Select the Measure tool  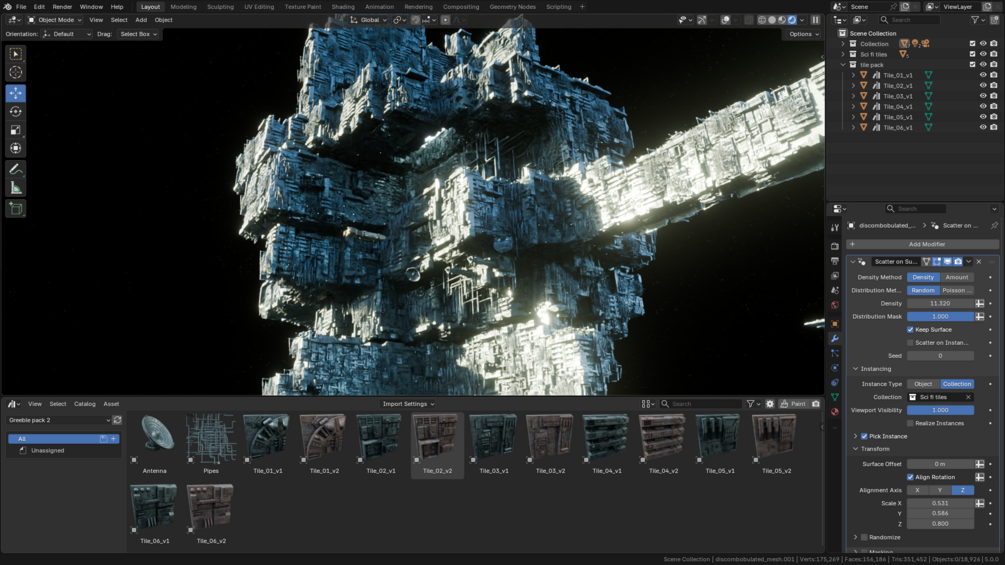tap(15, 188)
